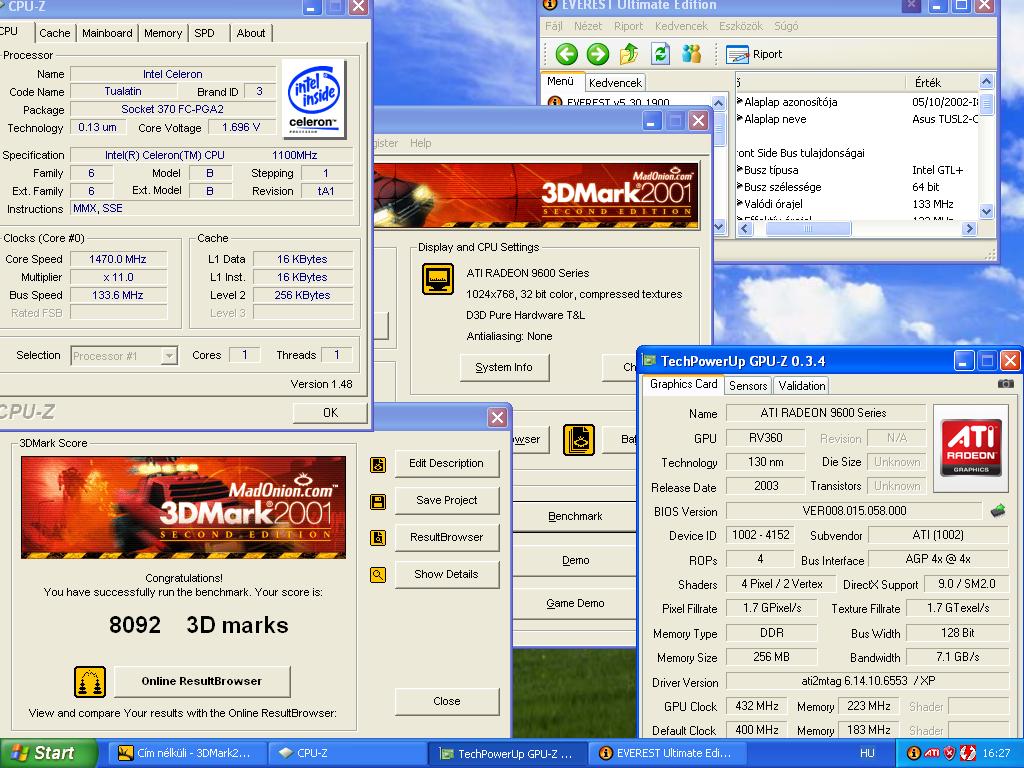
Task: Click OK button in CPU-Z
Action: point(330,413)
